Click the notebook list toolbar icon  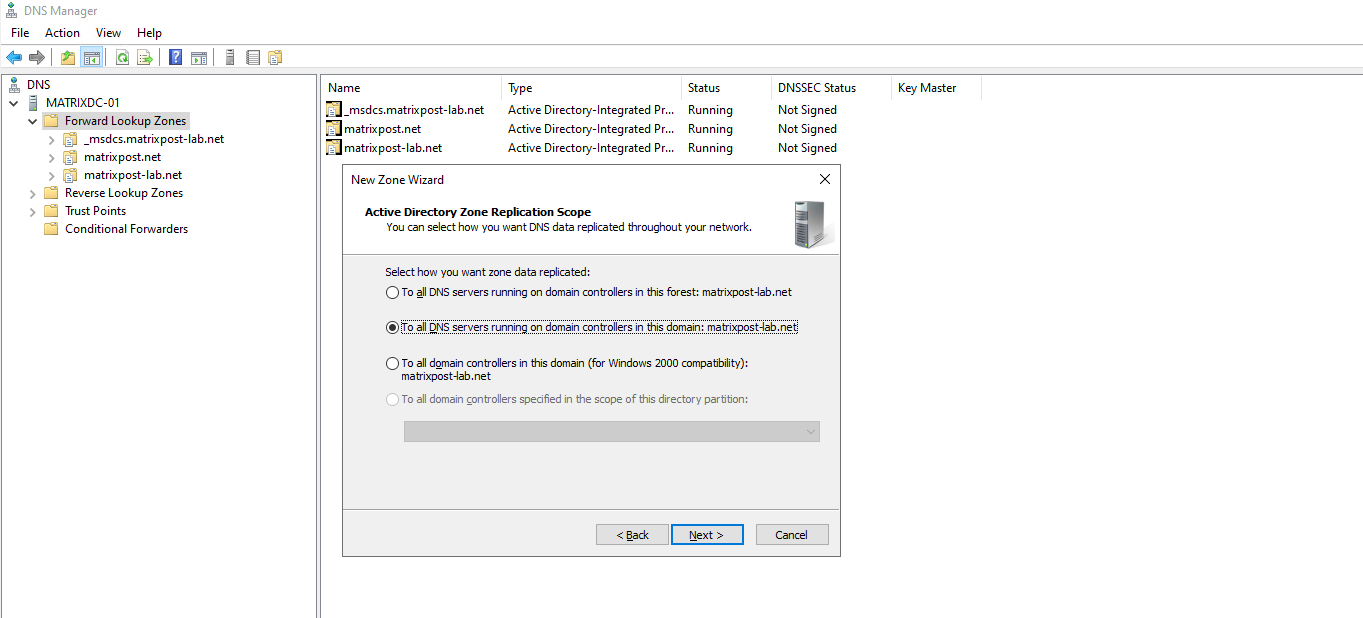tap(253, 58)
